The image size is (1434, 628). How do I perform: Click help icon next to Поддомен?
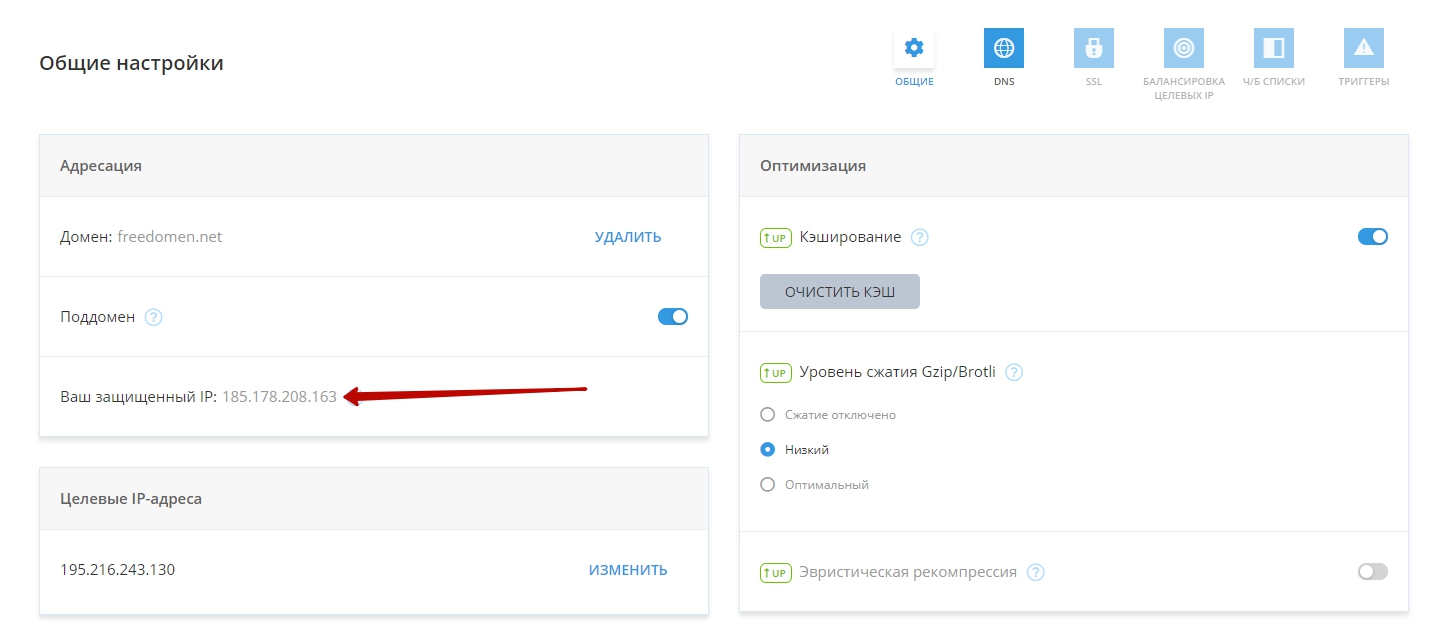pos(153,317)
